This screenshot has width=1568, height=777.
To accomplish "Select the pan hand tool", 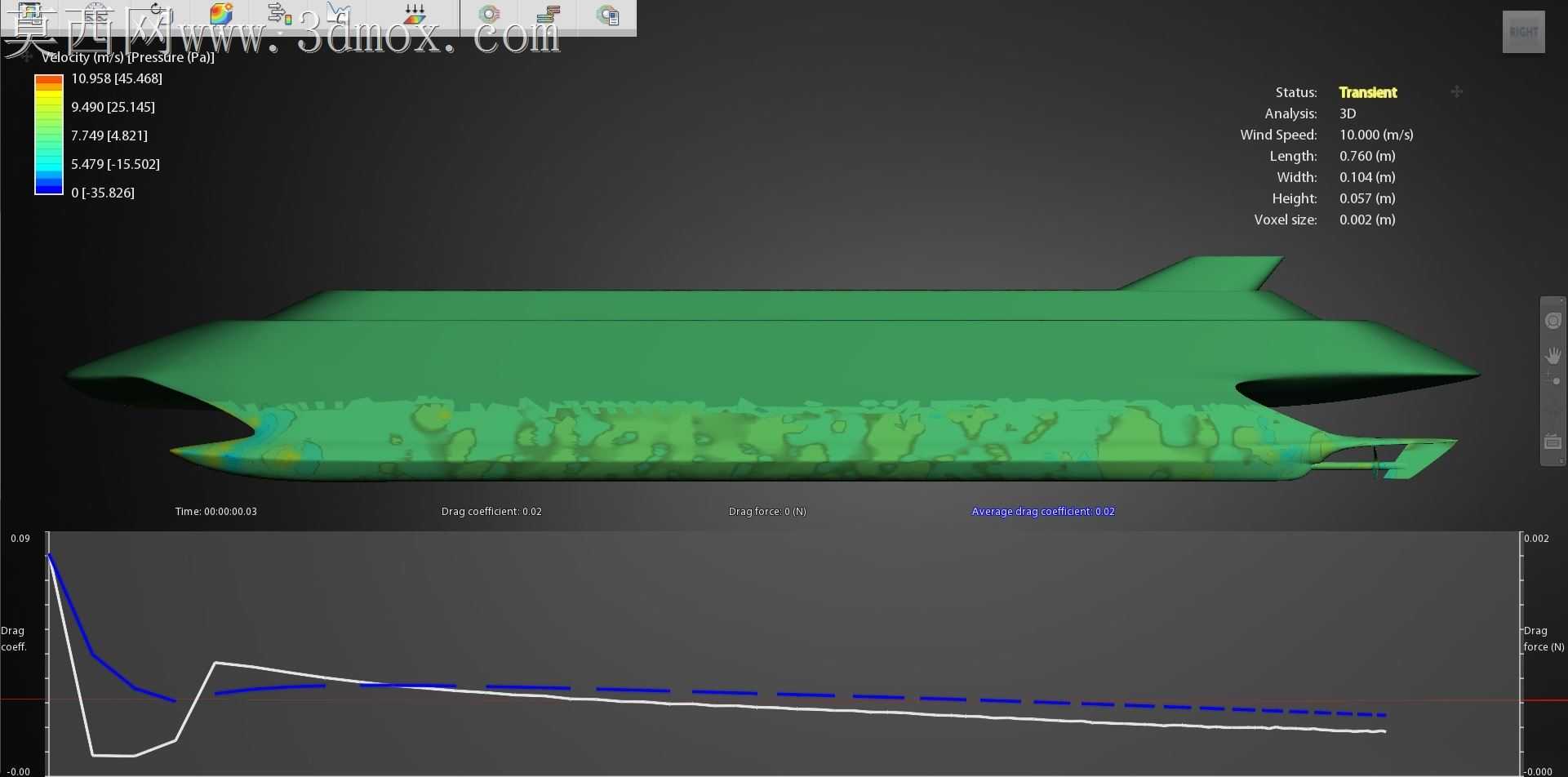I will pyautogui.click(x=1552, y=355).
